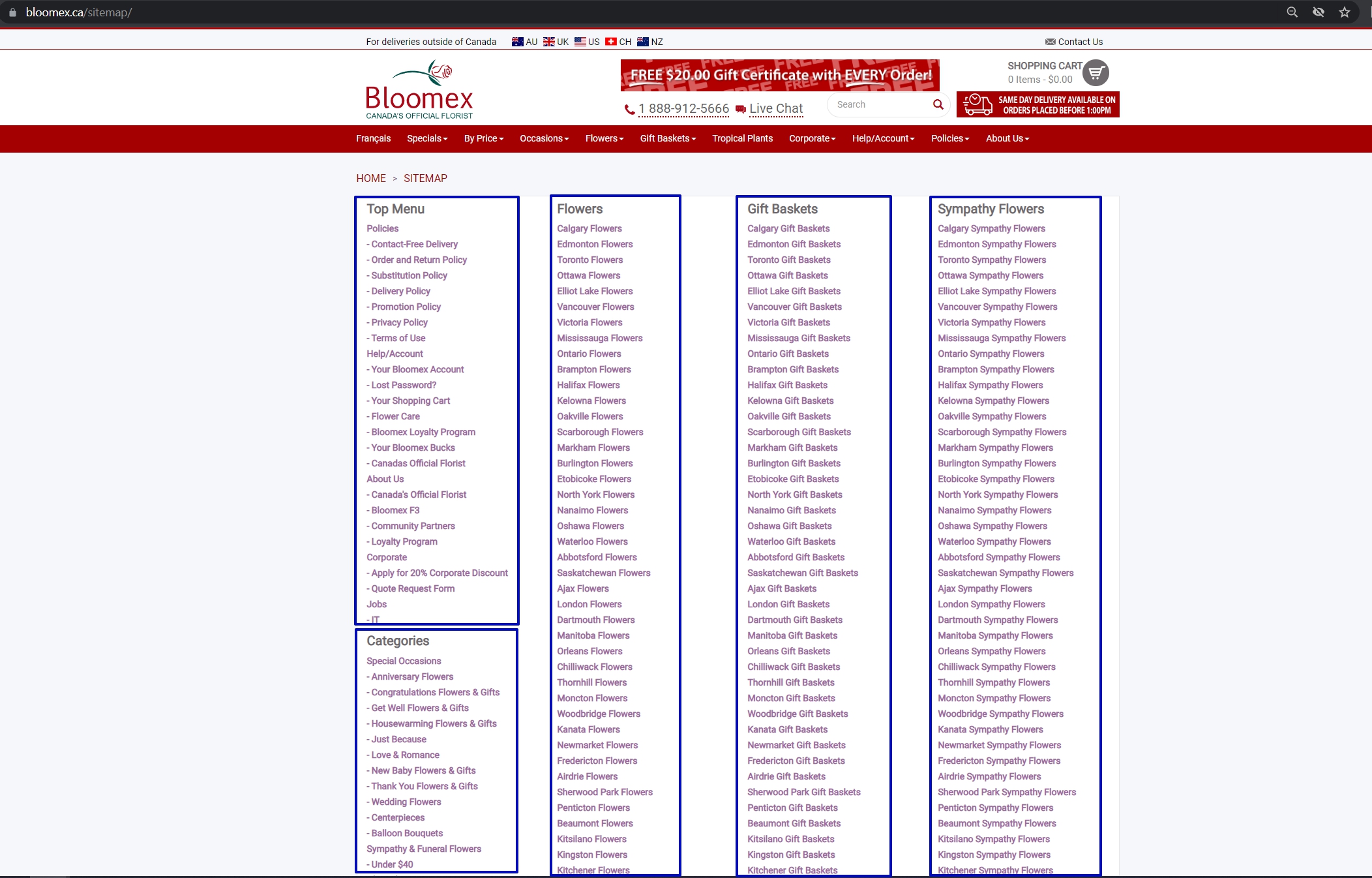1372x878 pixels.
Task: Open the Occasions dropdown menu
Action: click(x=544, y=138)
